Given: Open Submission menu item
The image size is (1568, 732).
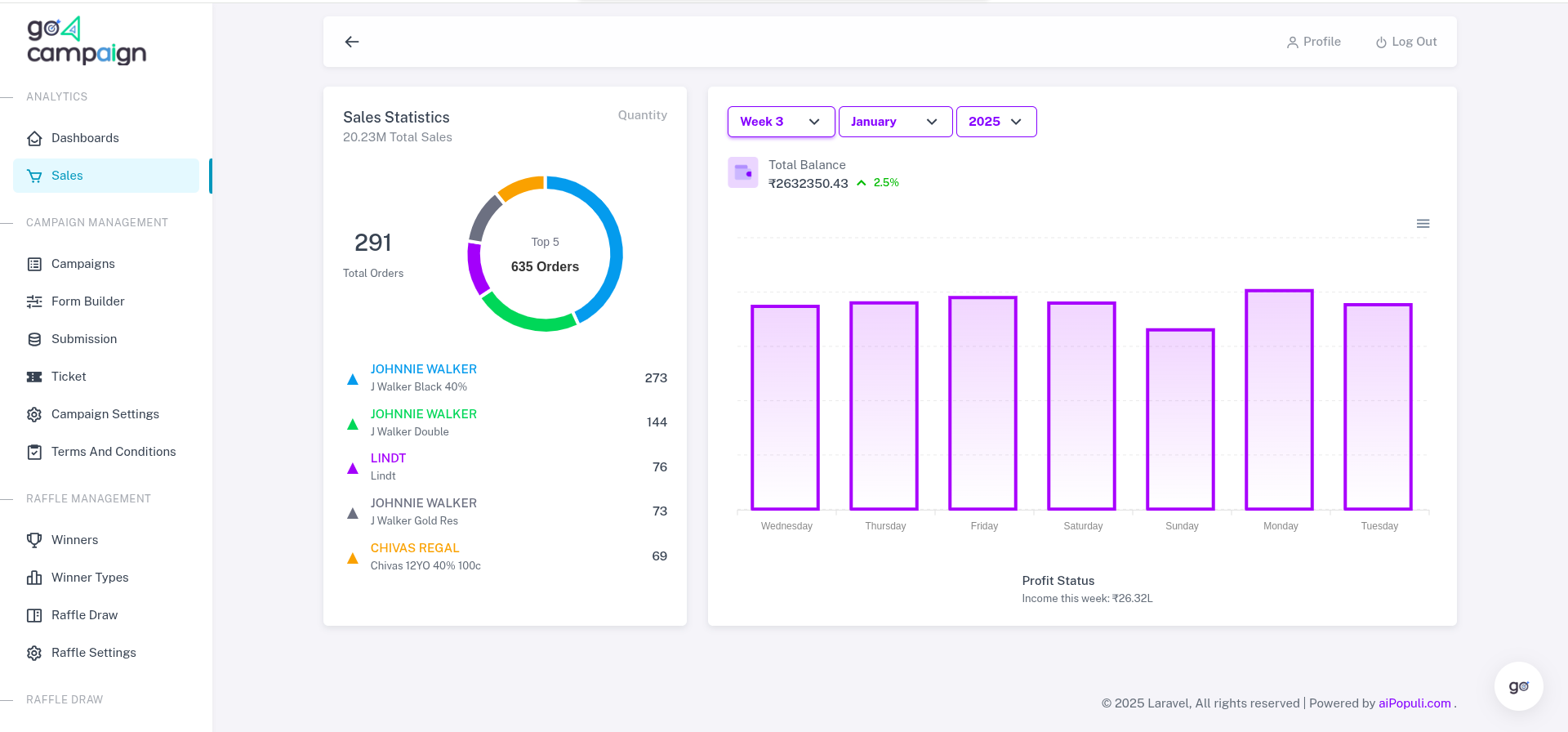Looking at the screenshot, I should click(106, 339).
